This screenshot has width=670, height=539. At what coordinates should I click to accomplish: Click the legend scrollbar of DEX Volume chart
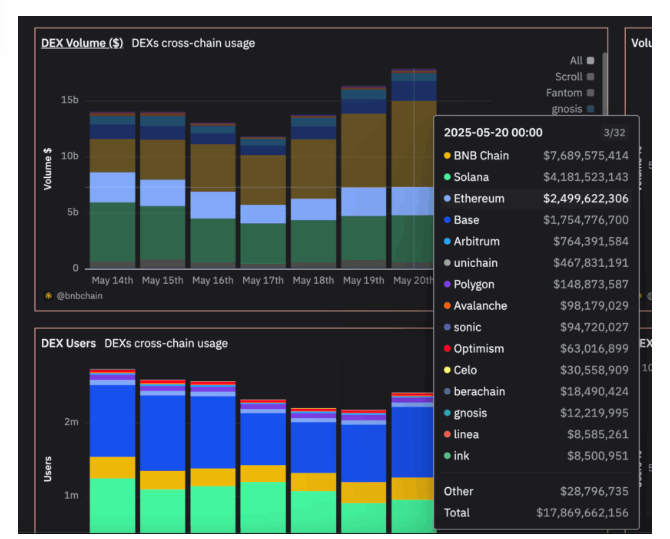tap(605, 83)
